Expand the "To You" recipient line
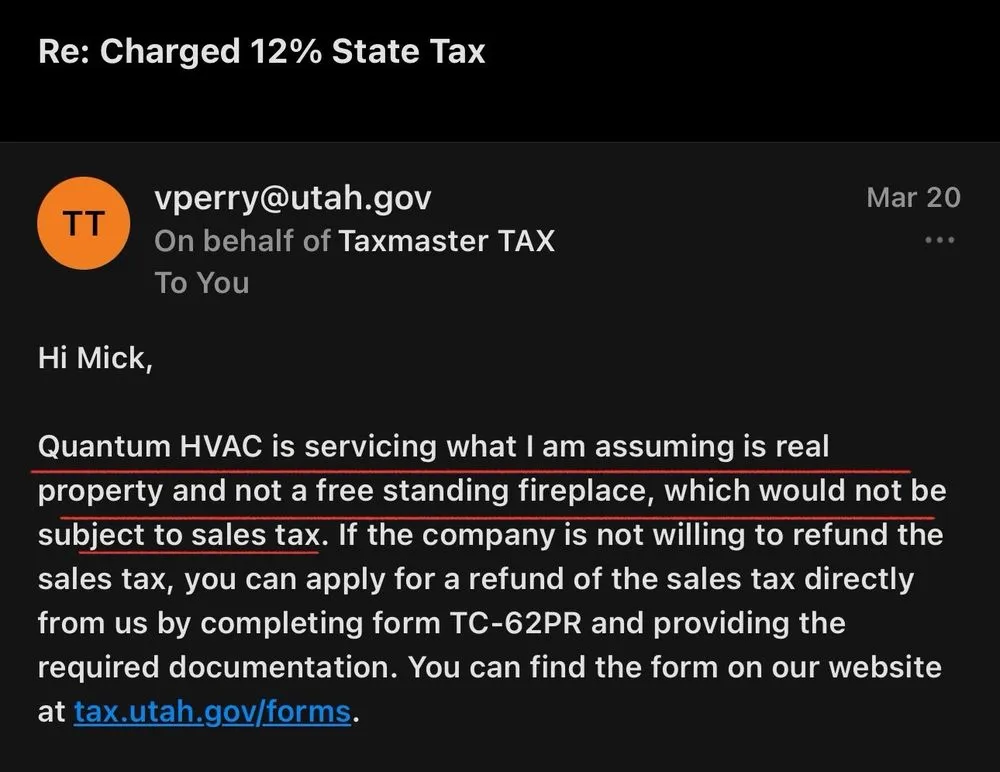 (202, 283)
